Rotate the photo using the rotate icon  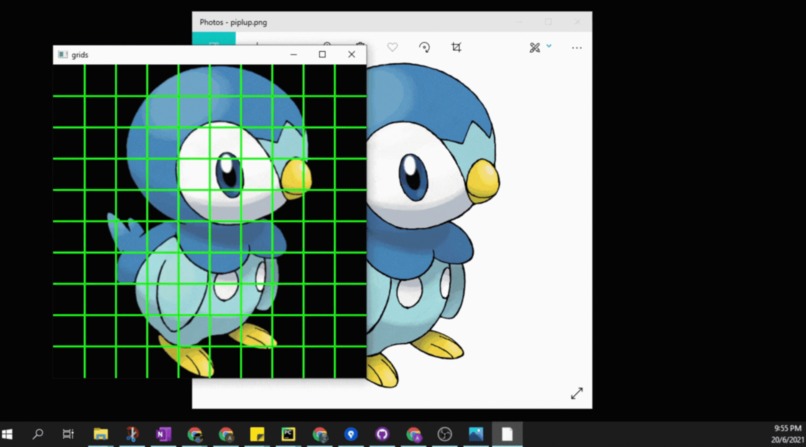pyautogui.click(x=425, y=47)
